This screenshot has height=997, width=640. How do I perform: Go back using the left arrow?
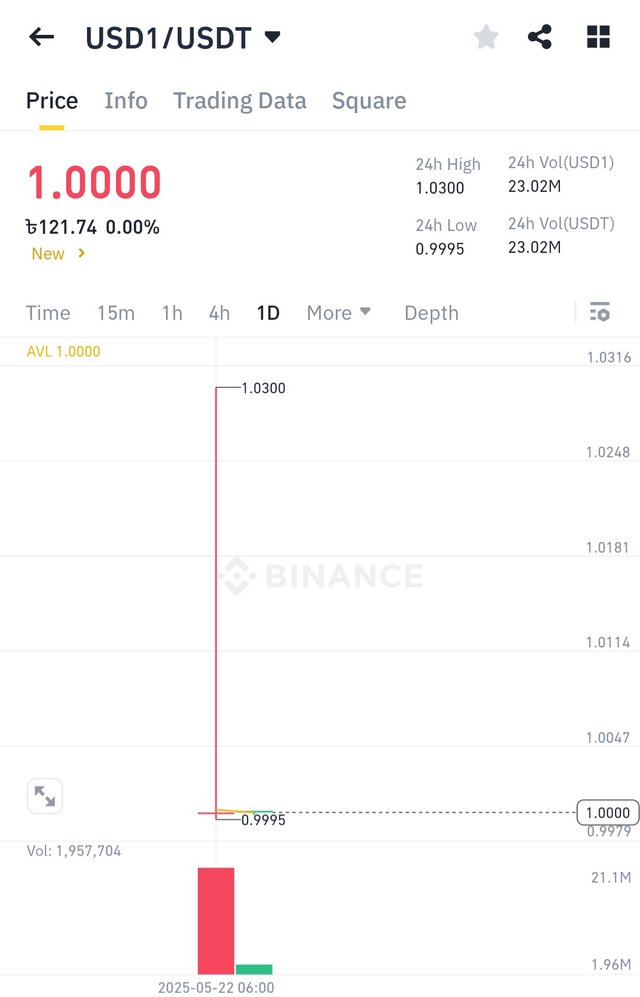pos(41,37)
